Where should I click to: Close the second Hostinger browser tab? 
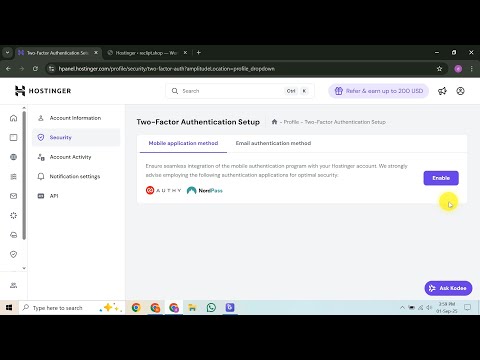coord(185,53)
